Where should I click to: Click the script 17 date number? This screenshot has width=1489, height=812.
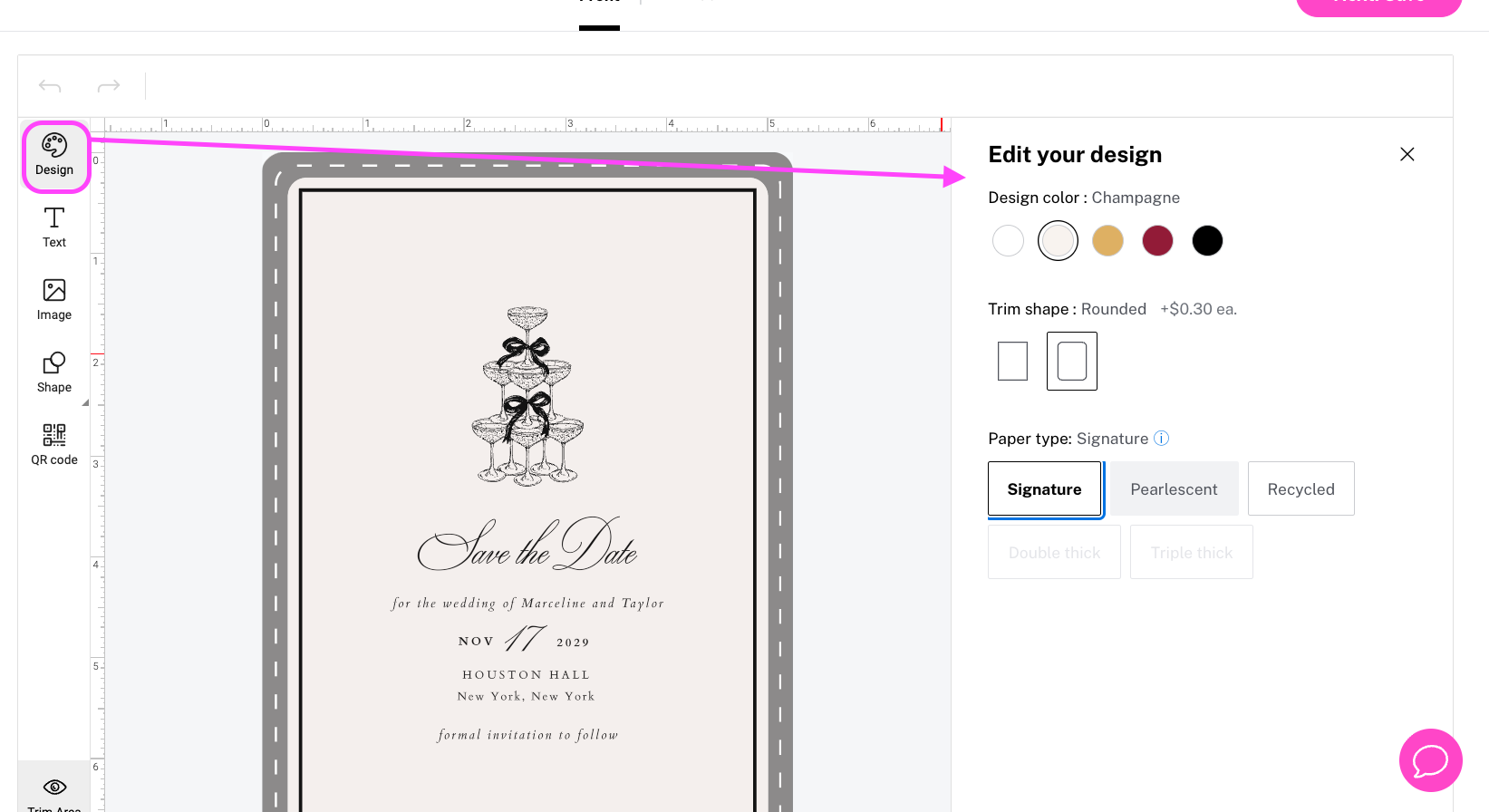[526, 638]
